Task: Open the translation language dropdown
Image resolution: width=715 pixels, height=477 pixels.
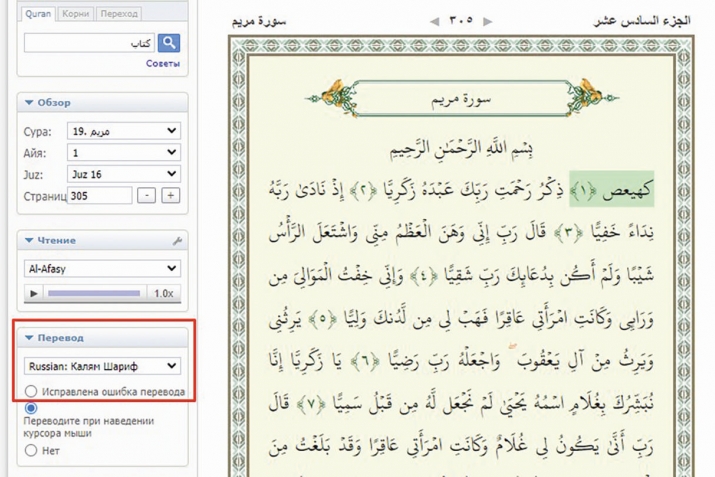Action: (x=102, y=366)
